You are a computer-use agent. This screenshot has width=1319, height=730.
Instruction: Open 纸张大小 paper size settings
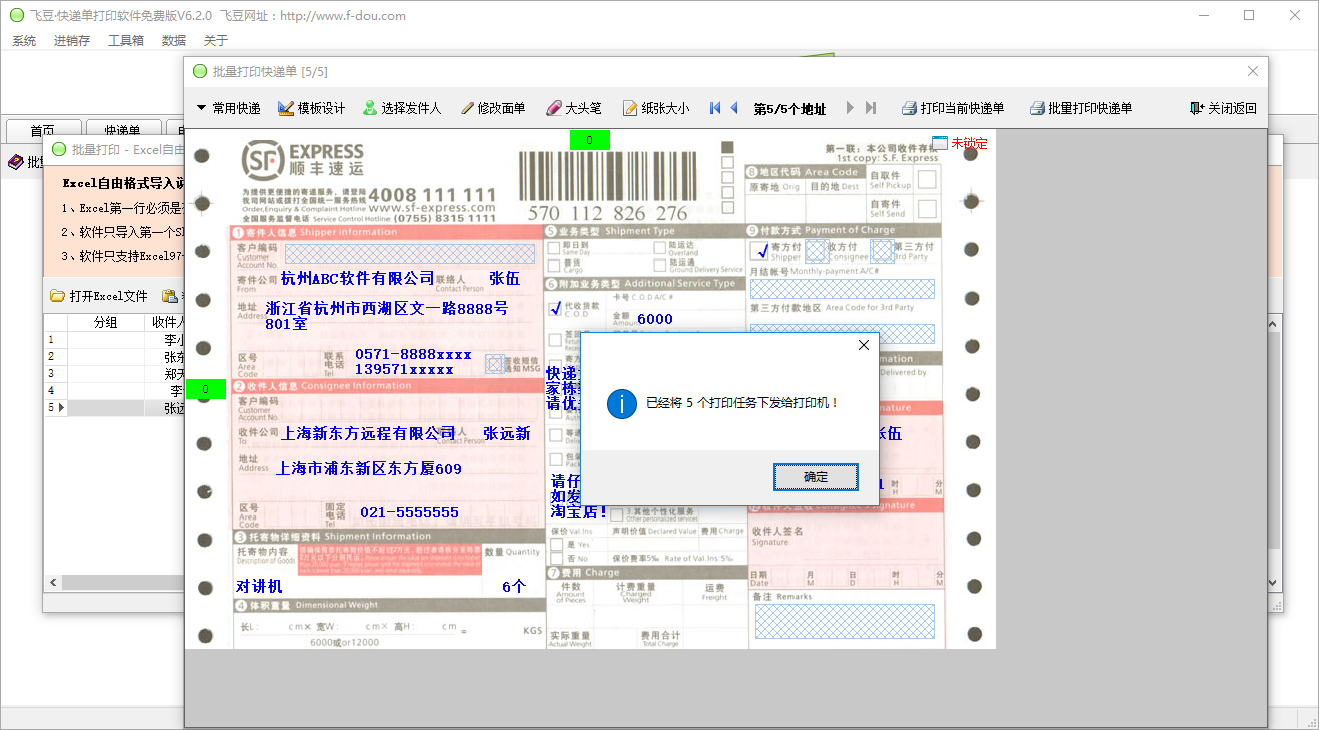(x=655, y=108)
